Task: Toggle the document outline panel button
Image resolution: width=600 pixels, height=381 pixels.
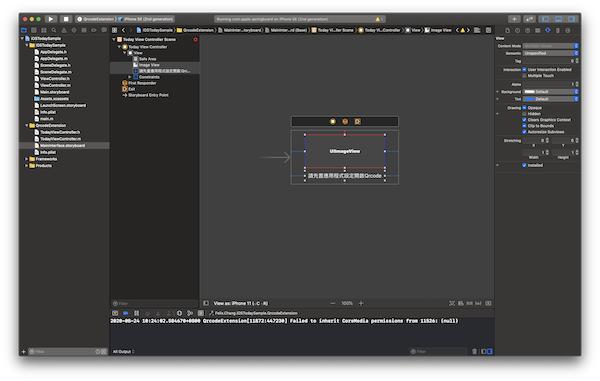Action: [x=206, y=303]
